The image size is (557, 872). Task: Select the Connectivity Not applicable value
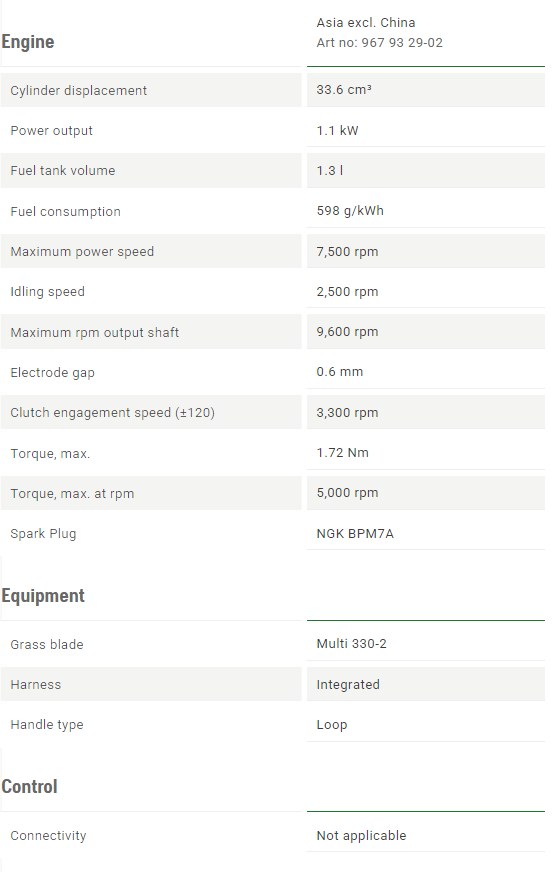pos(361,836)
